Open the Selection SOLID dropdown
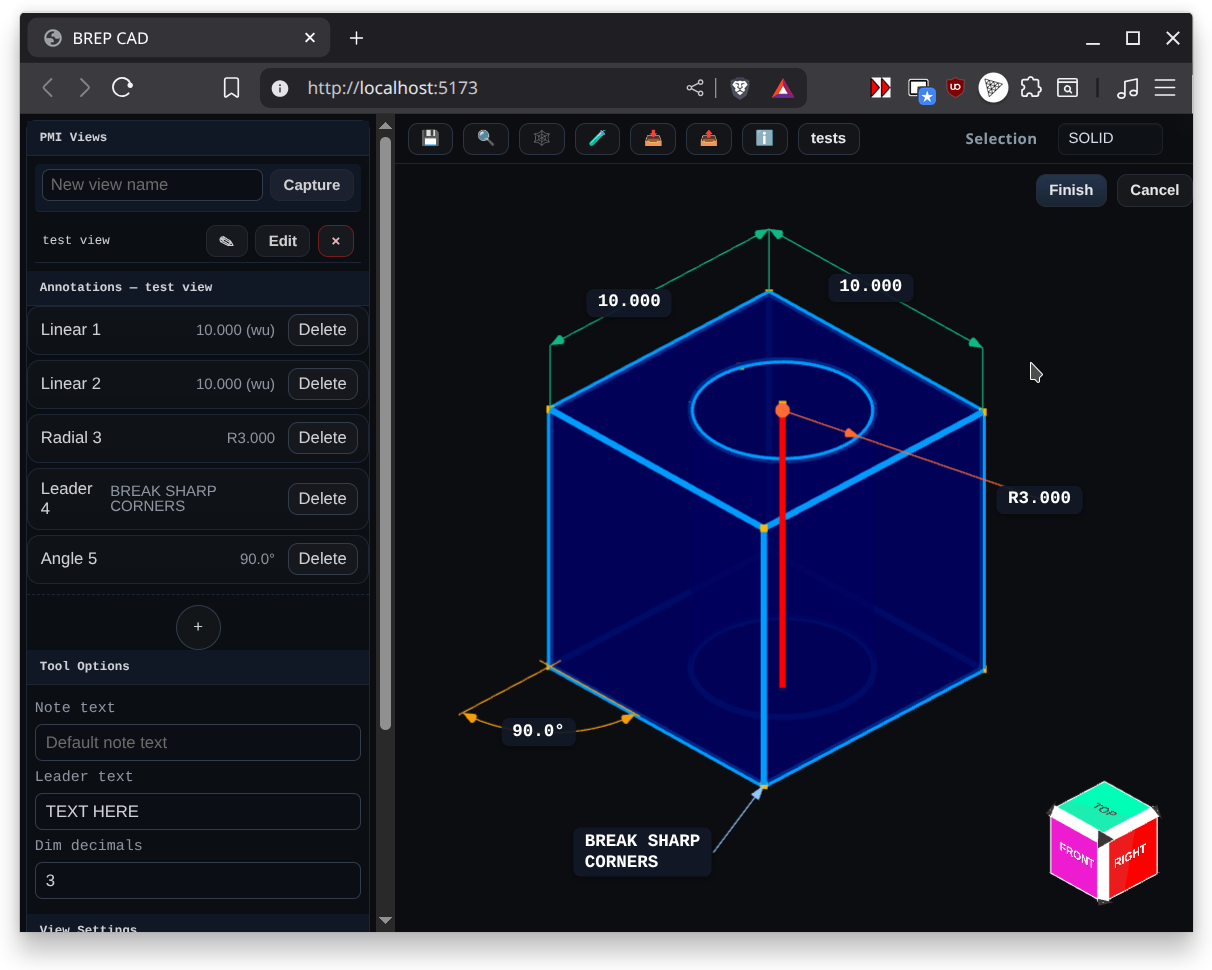The image size is (1212, 970). pyautogui.click(x=1109, y=139)
